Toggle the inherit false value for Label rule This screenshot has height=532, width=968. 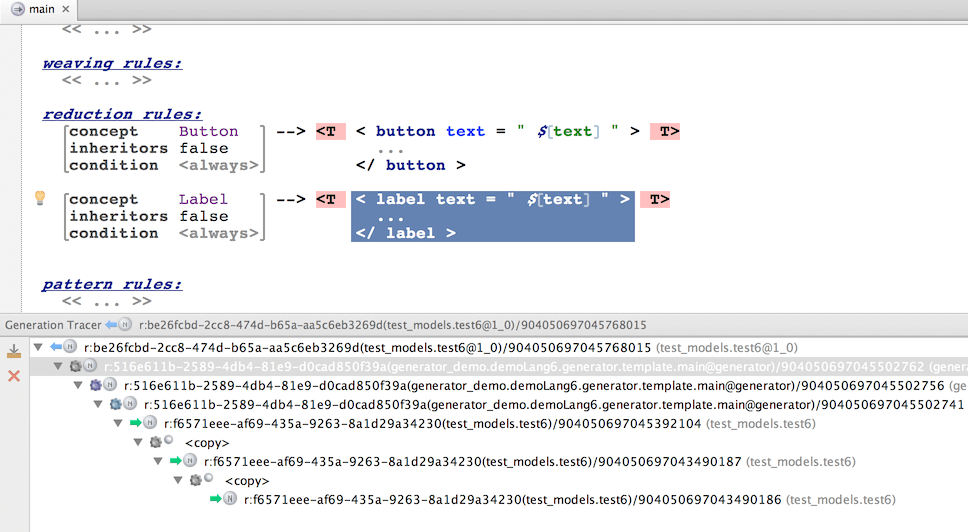coord(204,216)
